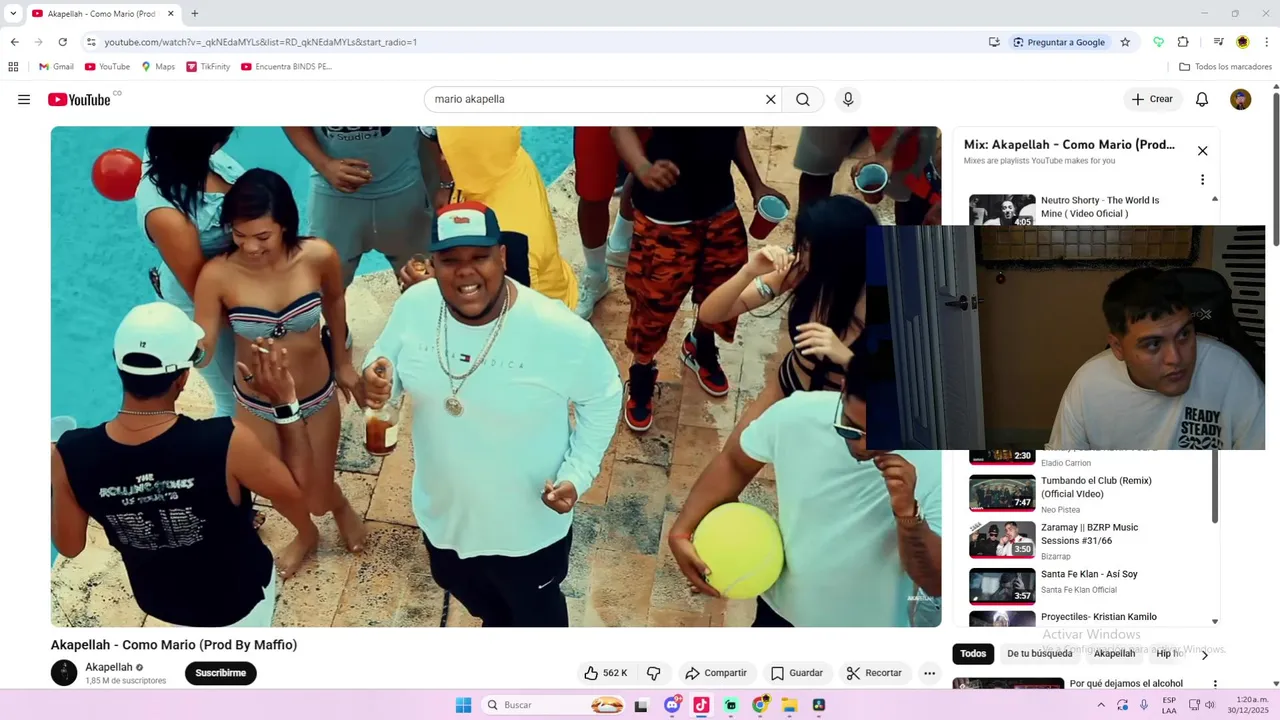1280x720 pixels.
Task: Show more filter chips with arrow
Action: tap(1204, 654)
